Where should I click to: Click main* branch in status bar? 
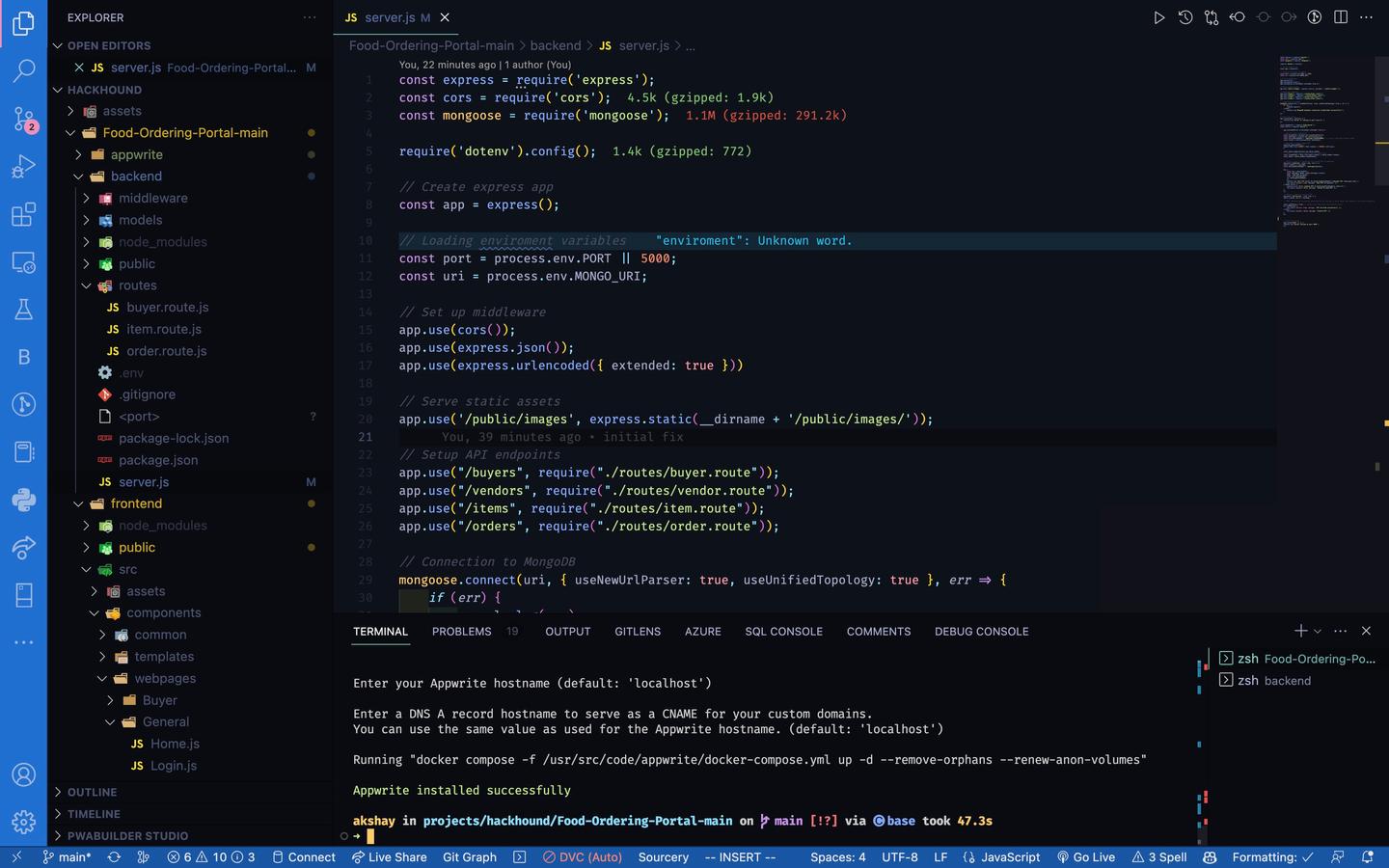(67, 856)
